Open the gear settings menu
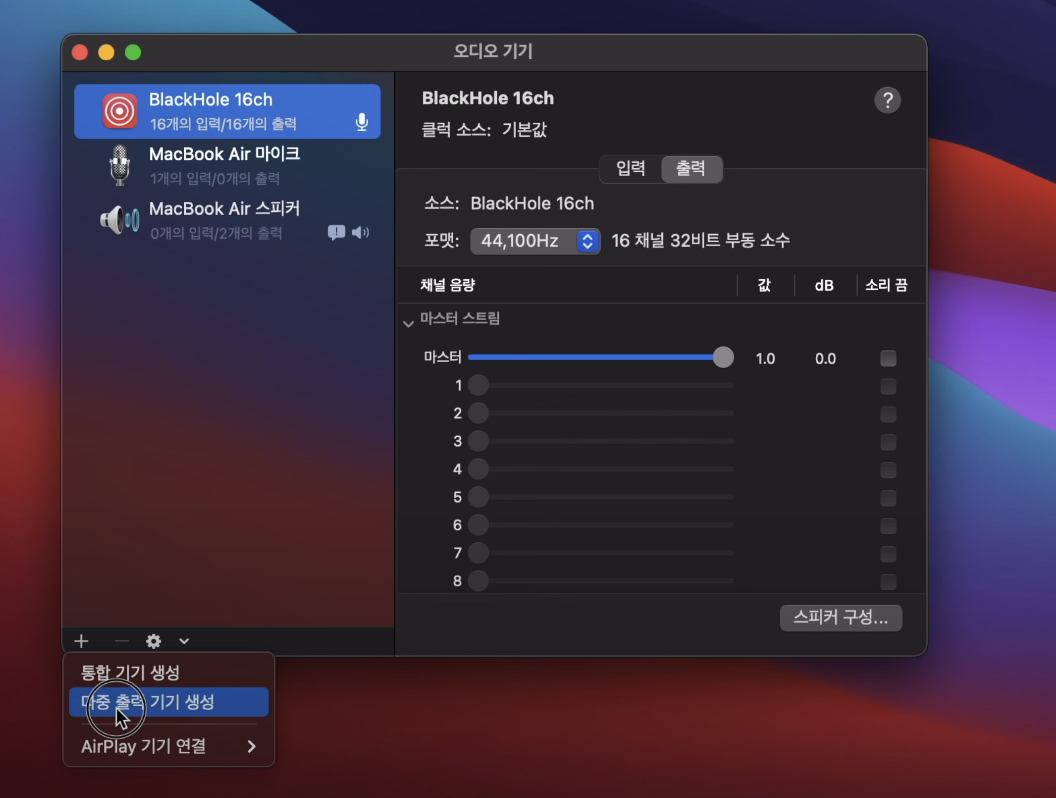The image size is (1056, 798). (x=154, y=641)
